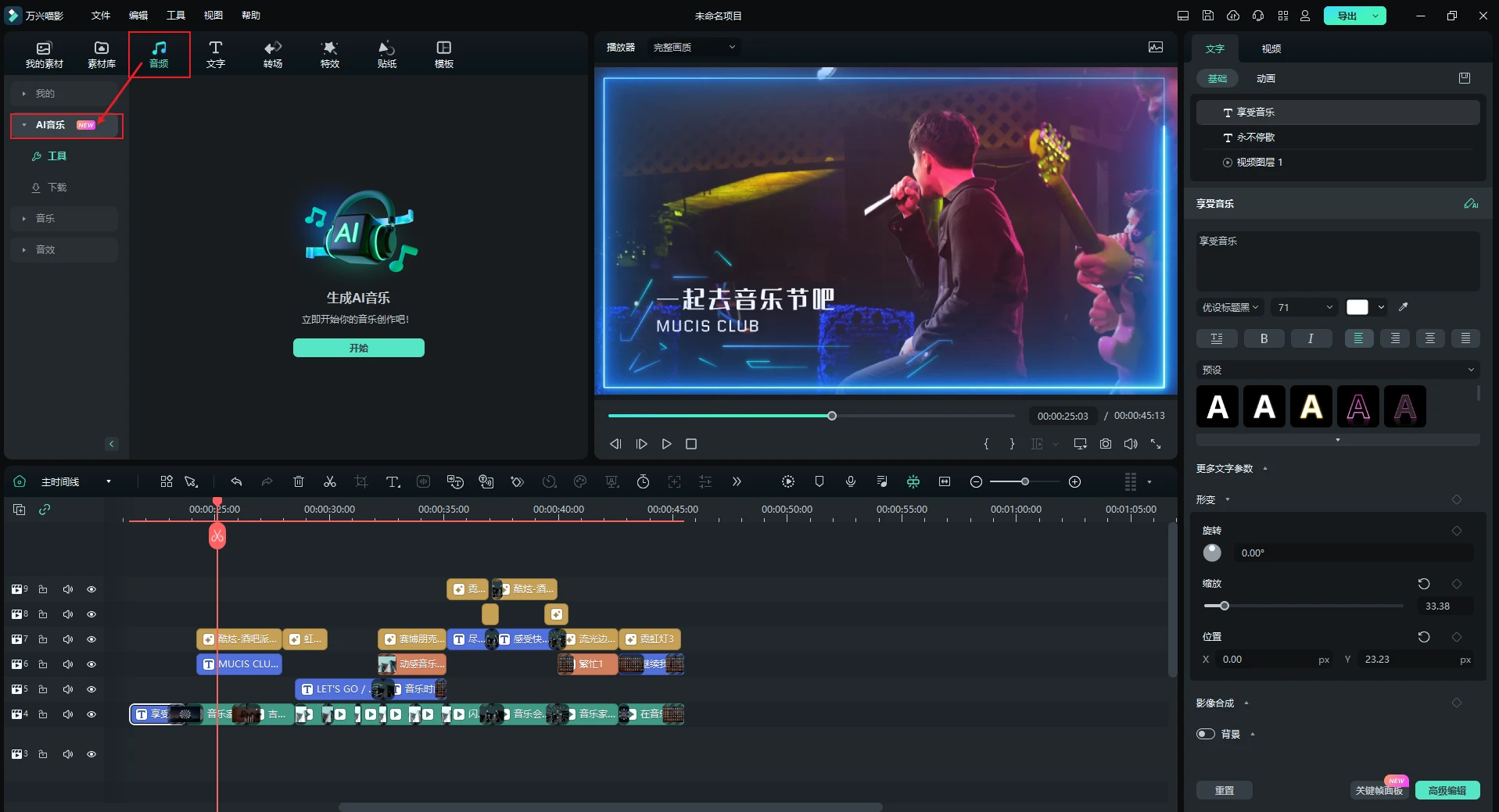Show more timeline tools double-arrow
1499x812 pixels.
tap(737, 481)
